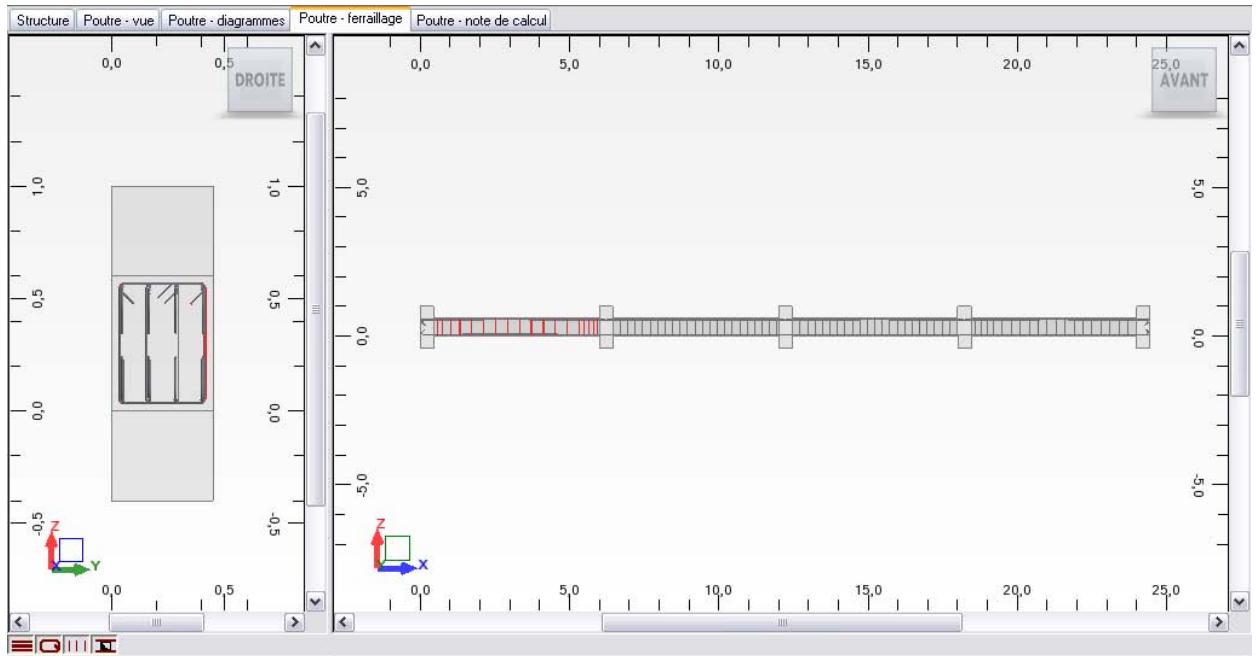Click section view scroll-up arrow
The image size is (1256, 656).
316,46
